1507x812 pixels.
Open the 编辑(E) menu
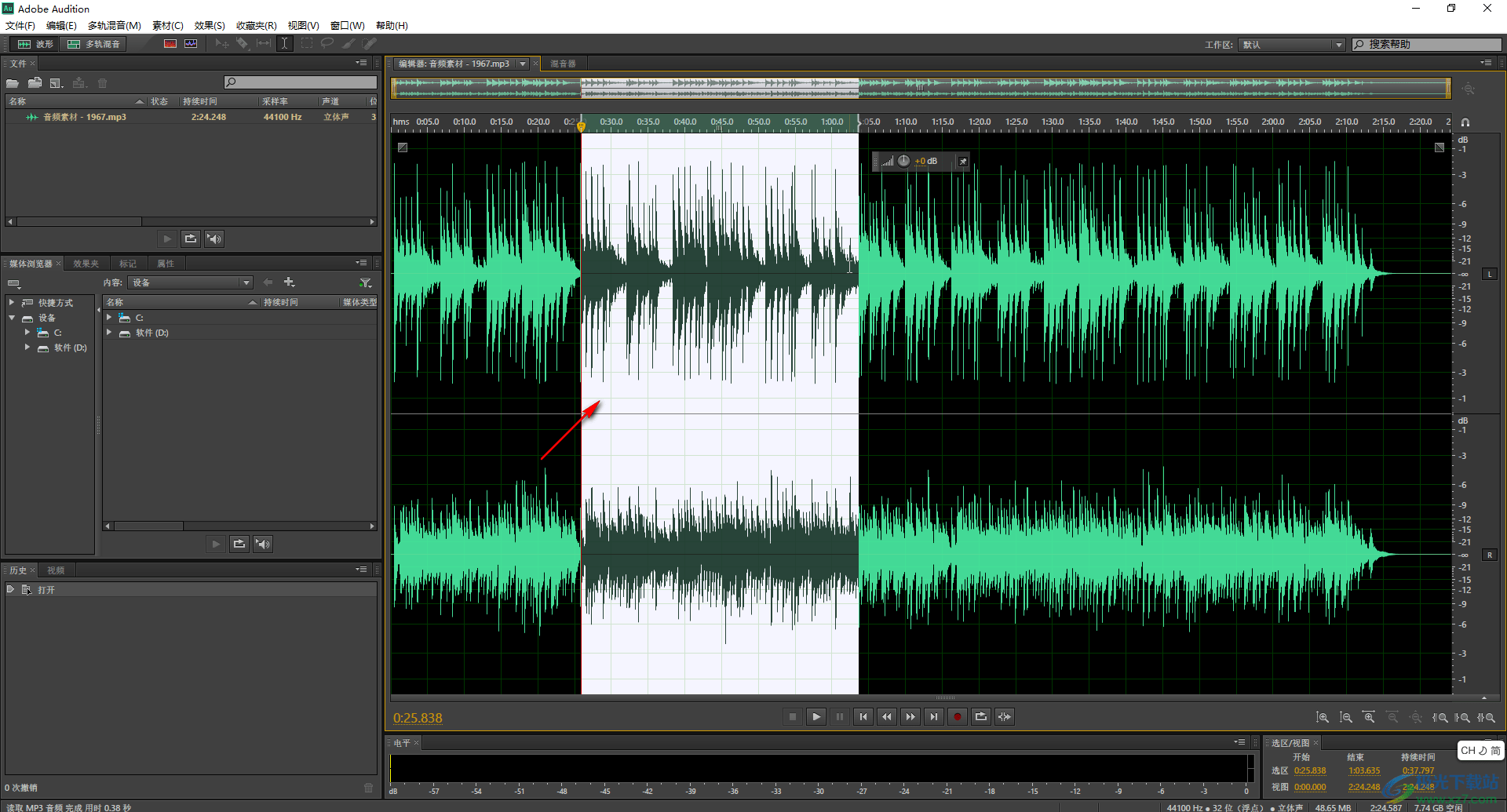click(61, 26)
